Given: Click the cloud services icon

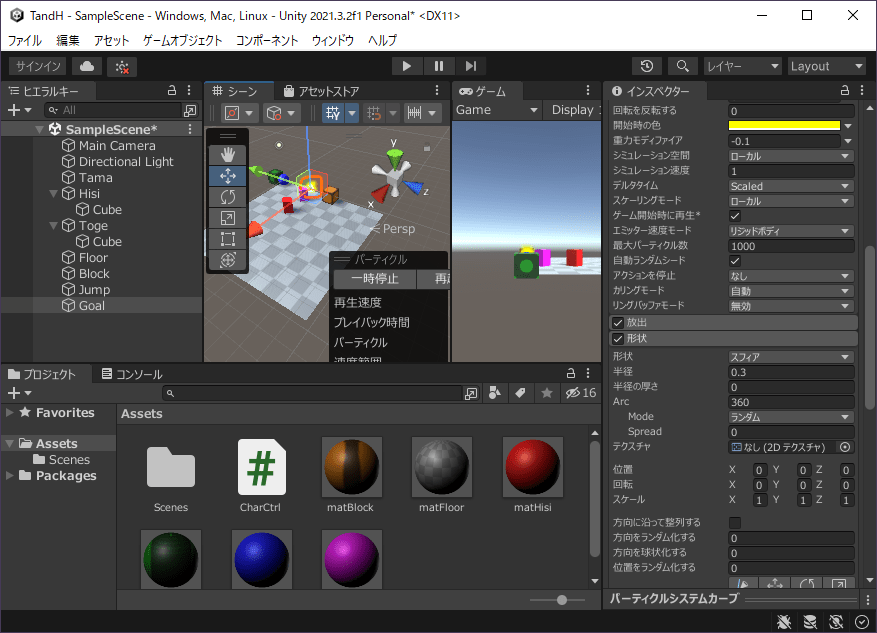Looking at the screenshot, I should (x=87, y=66).
